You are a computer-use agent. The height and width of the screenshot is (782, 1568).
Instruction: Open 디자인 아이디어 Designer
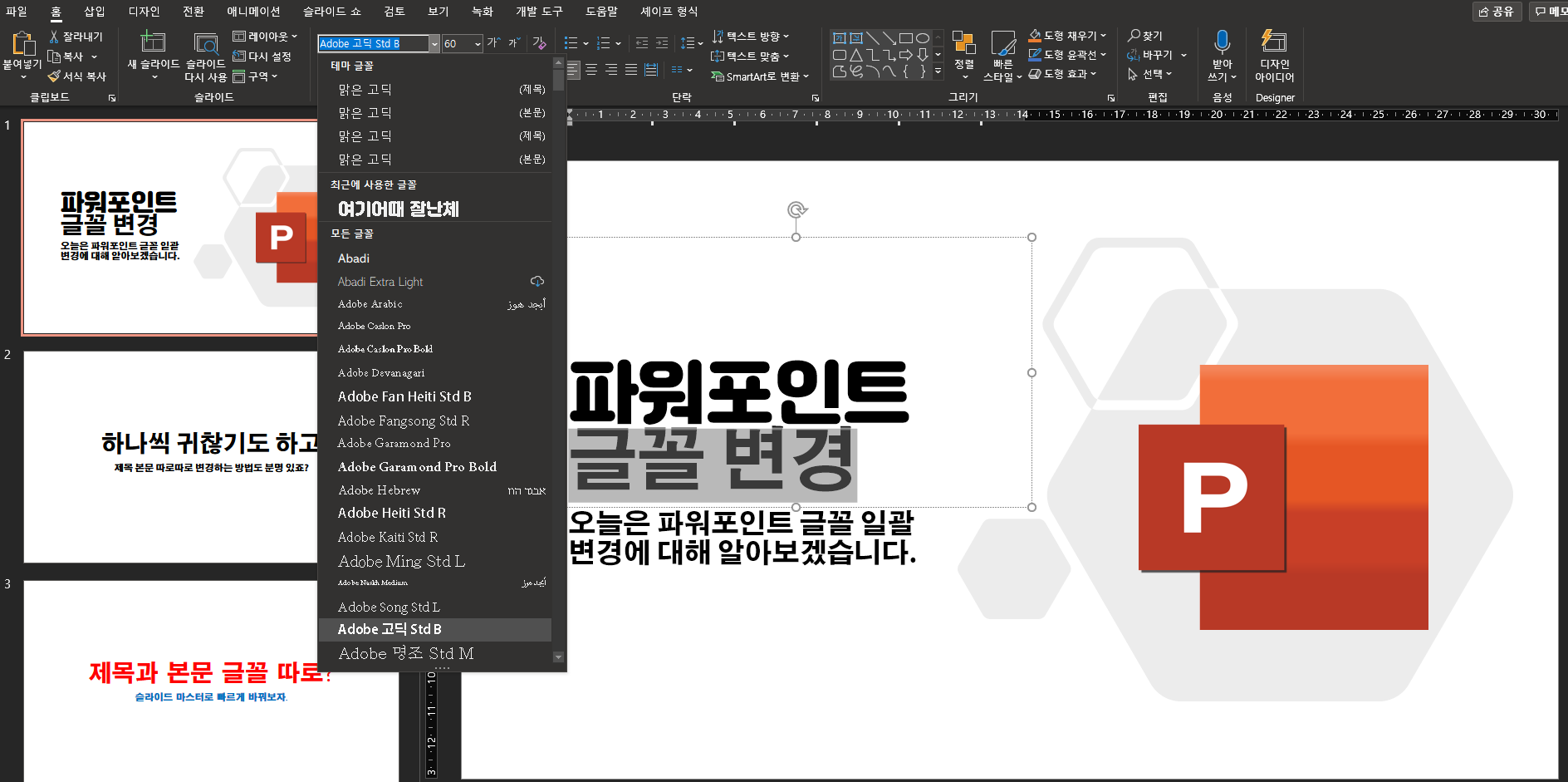click(1274, 55)
